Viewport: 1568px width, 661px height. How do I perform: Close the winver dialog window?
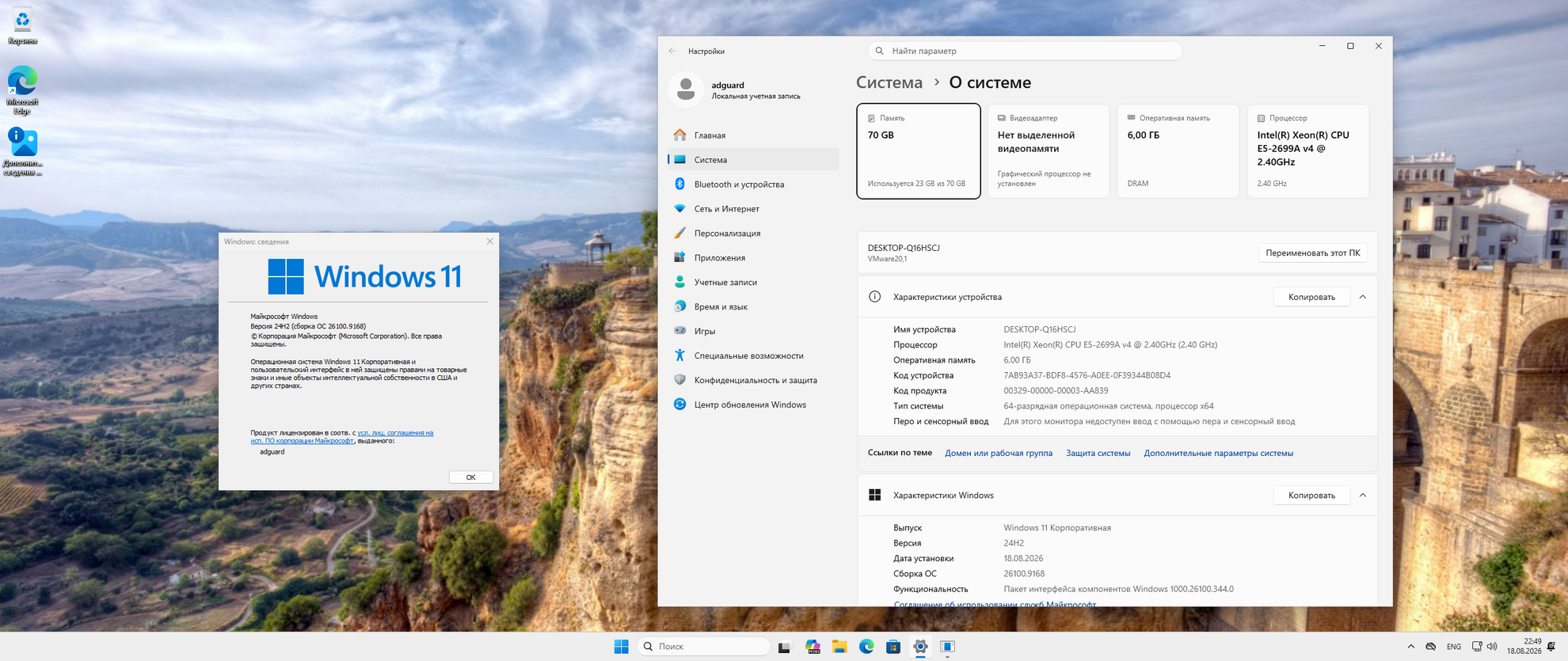489,241
